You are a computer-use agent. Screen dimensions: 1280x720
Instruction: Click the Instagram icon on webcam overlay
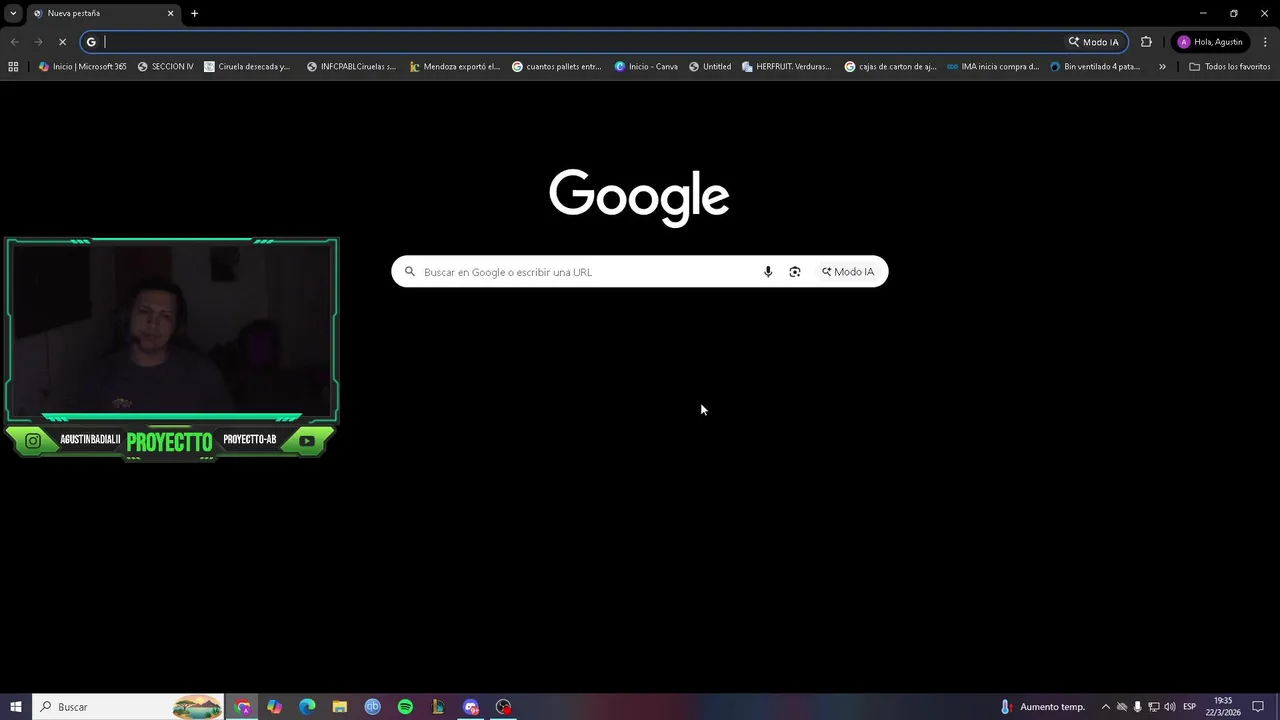33,441
